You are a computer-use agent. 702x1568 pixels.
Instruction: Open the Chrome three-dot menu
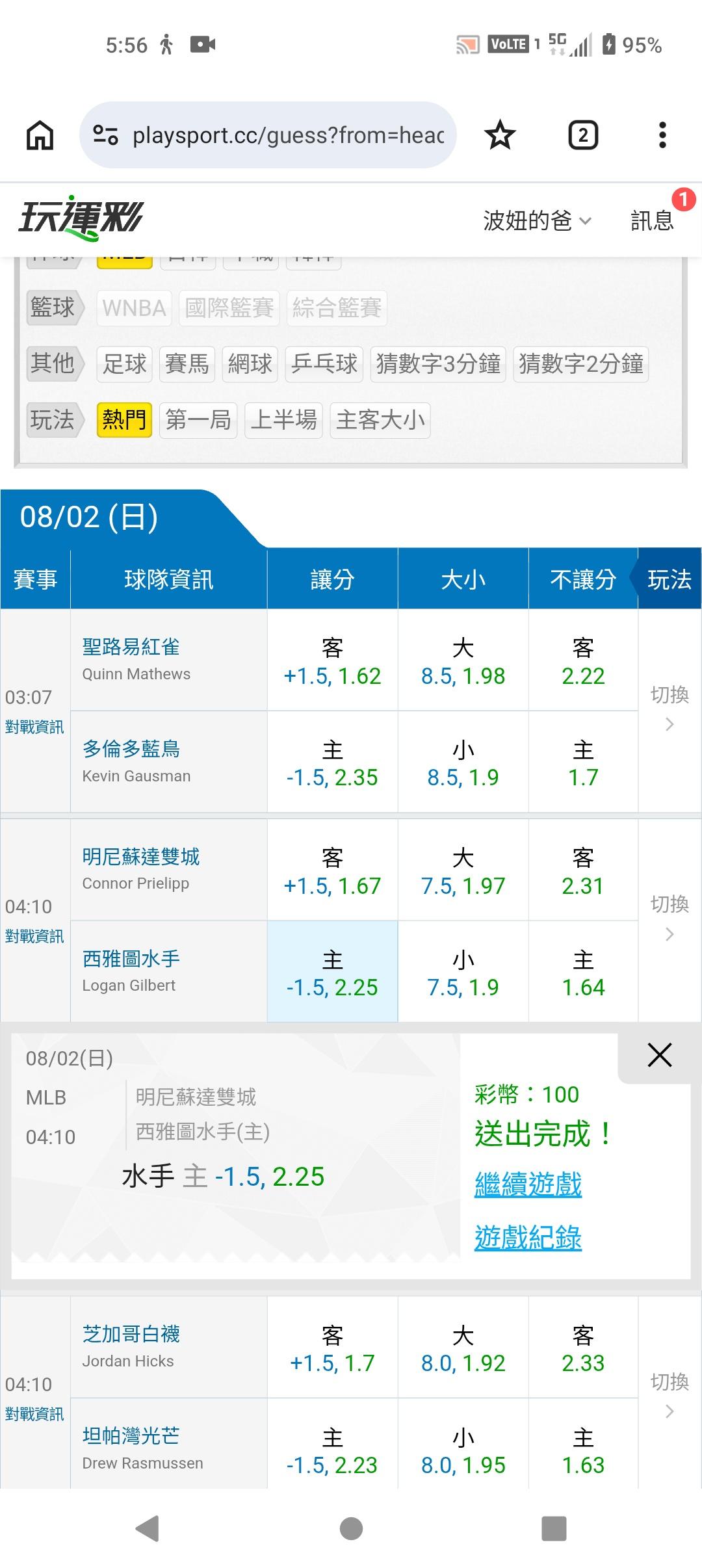pos(662,135)
